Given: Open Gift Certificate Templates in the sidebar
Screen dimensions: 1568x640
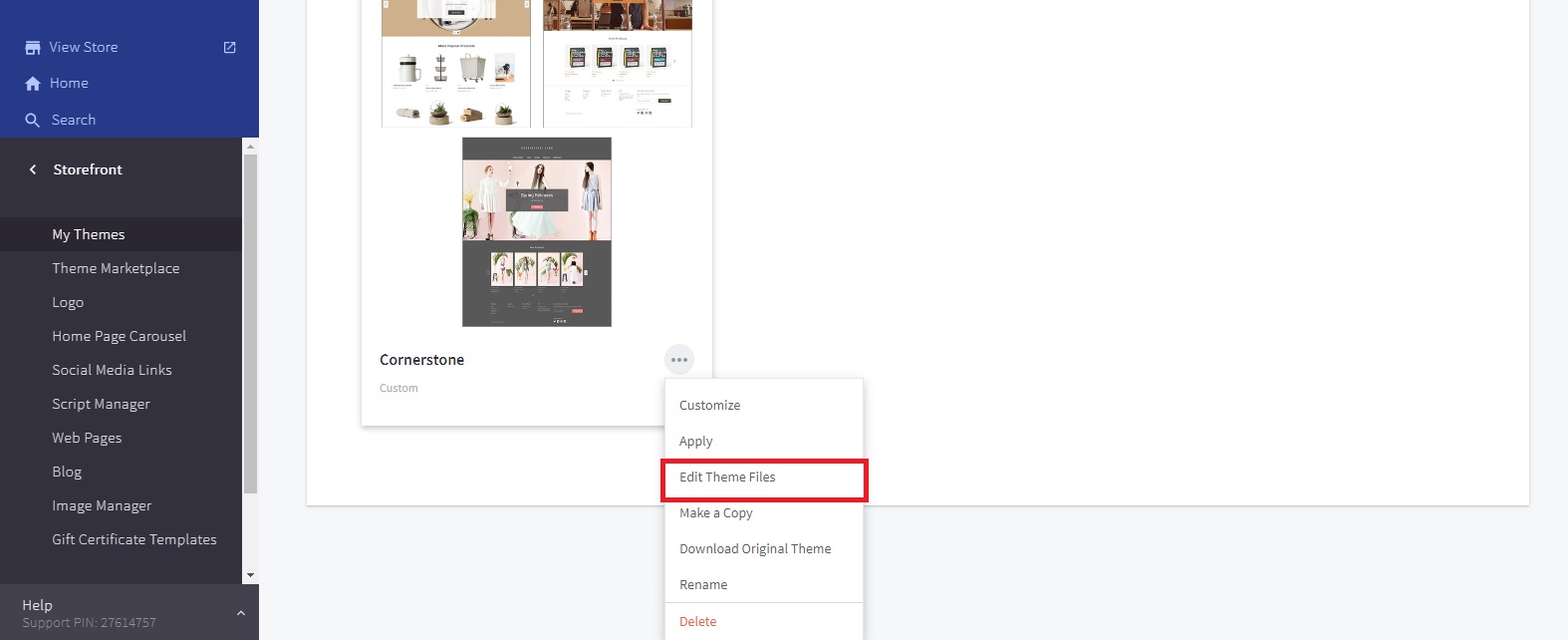Looking at the screenshot, I should coord(133,539).
